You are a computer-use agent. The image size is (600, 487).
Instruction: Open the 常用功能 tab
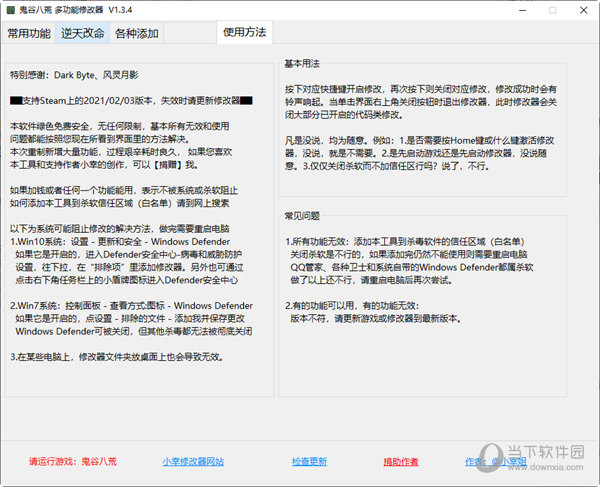point(29,33)
